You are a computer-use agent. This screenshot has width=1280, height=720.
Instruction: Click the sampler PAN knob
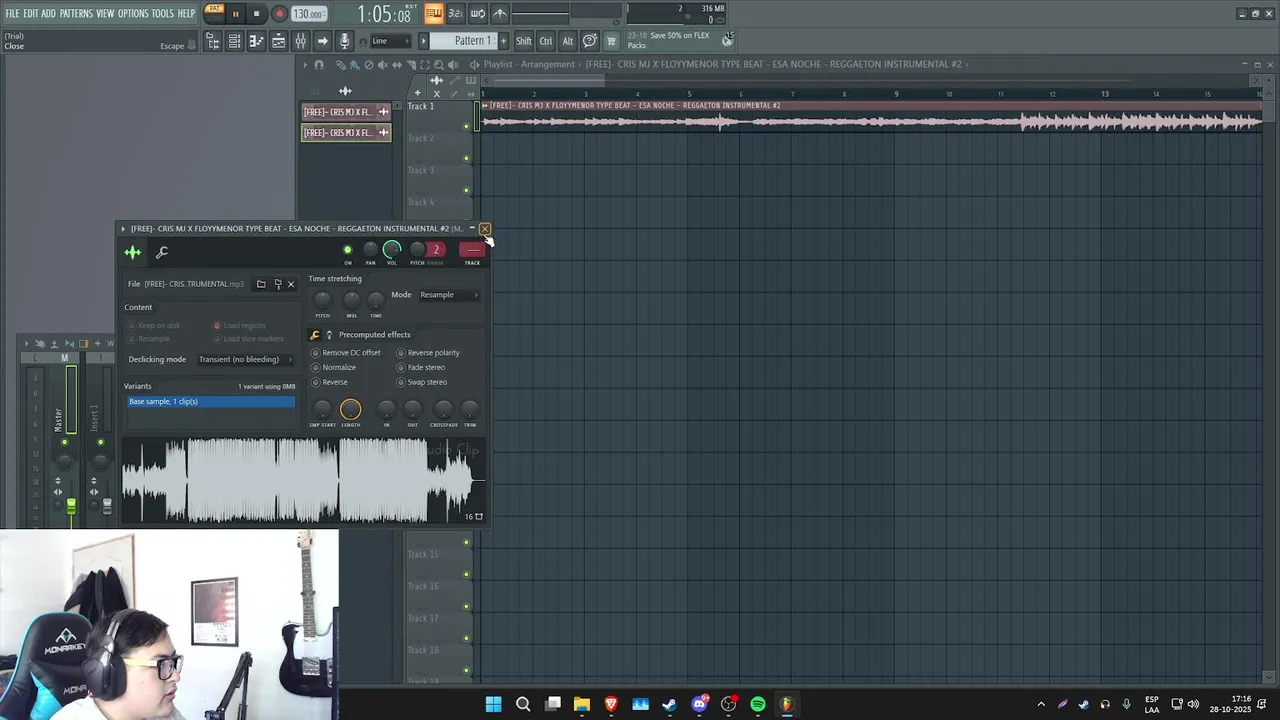click(370, 250)
